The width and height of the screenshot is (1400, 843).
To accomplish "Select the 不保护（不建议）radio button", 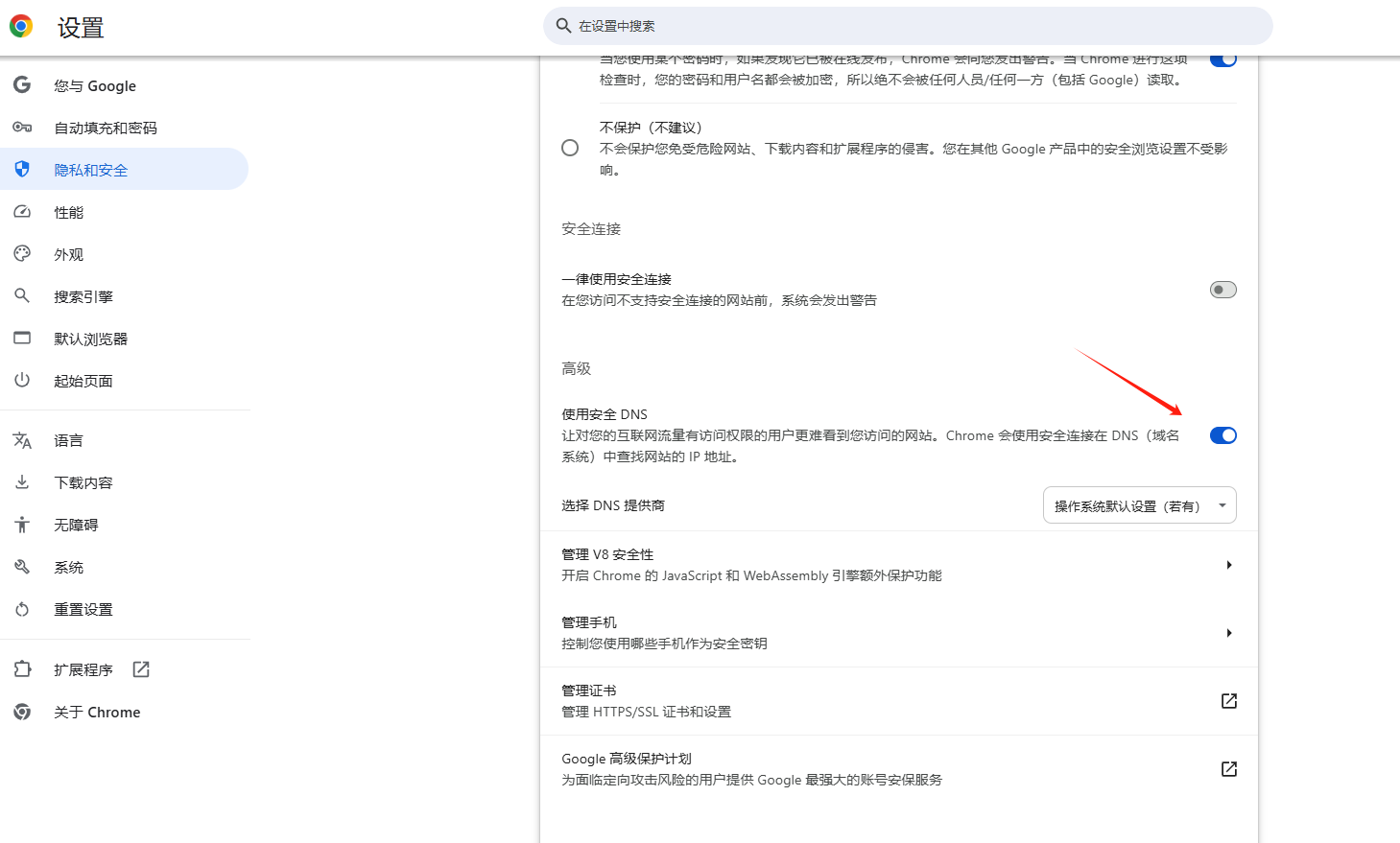I will [570, 148].
